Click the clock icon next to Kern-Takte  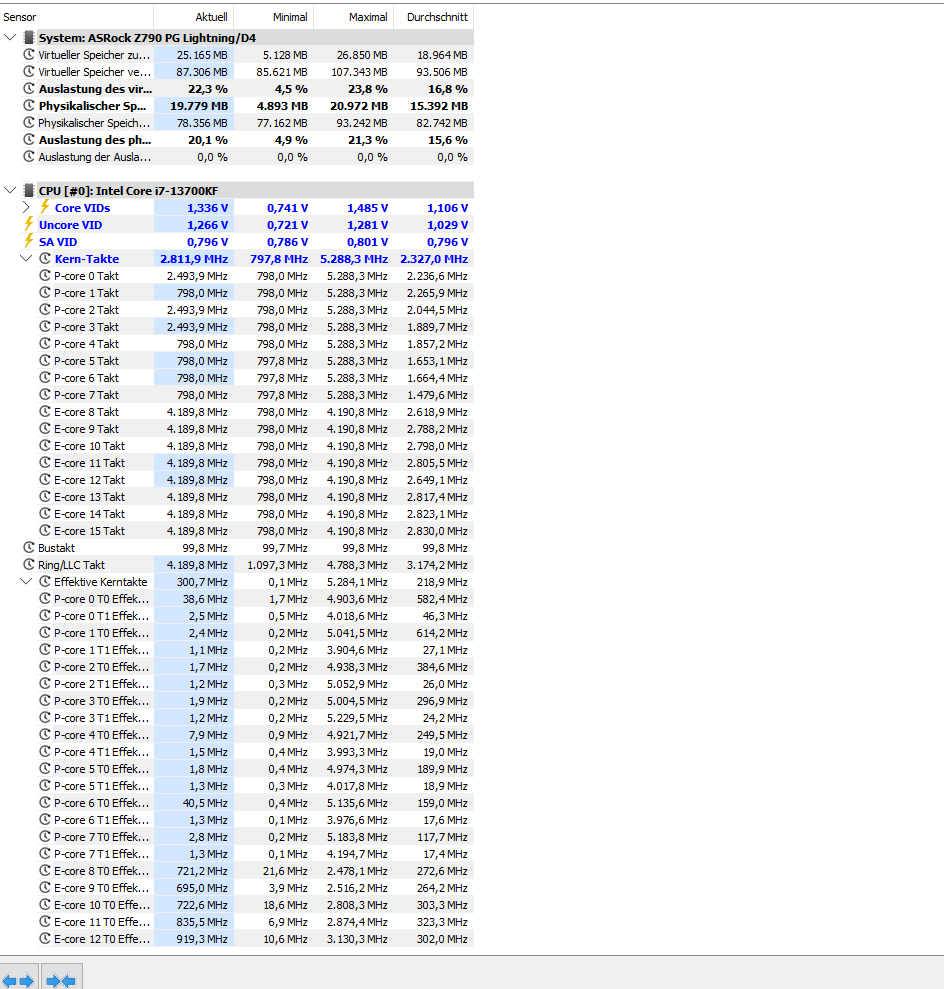pyautogui.click(x=45, y=259)
